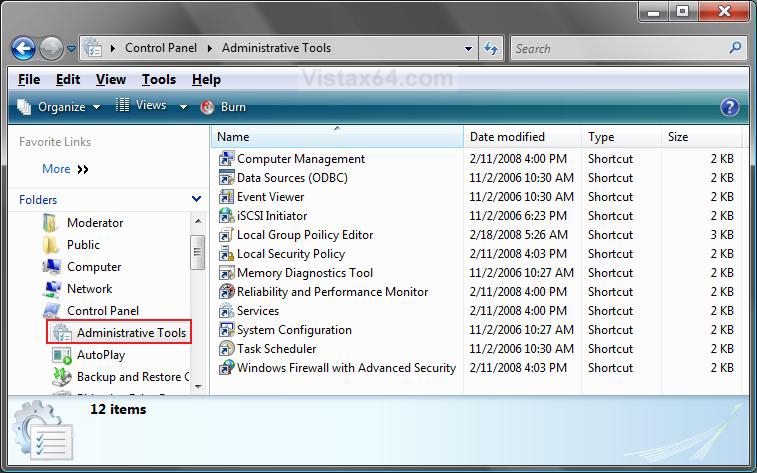The image size is (757, 473).
Task: Select the Services gear icon
Action: pyautogui.click(x=227, y=311)
